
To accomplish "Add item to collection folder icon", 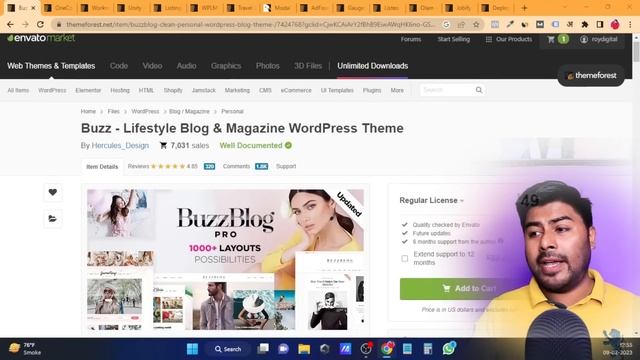I will (53, 219).
